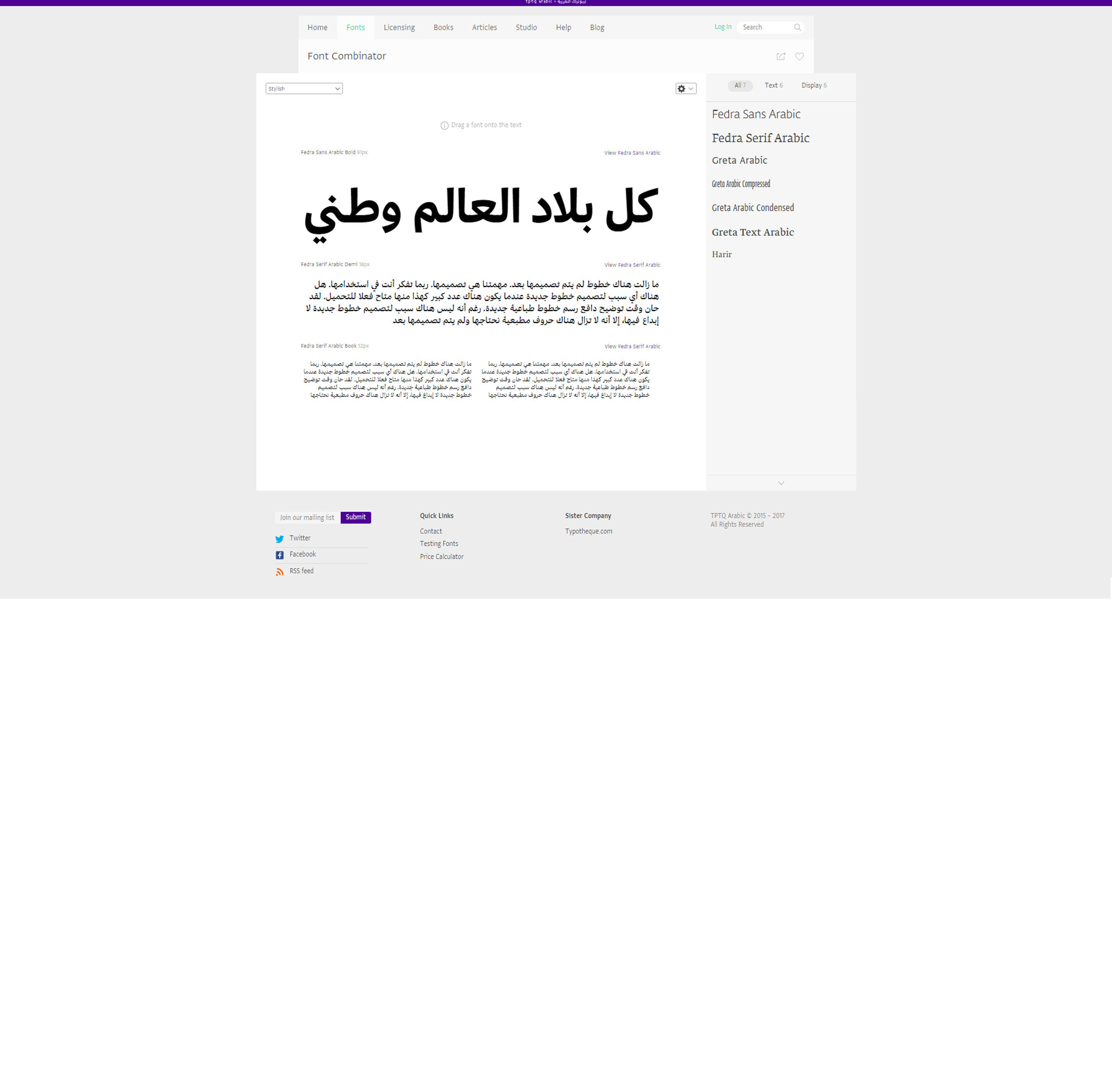1112x1092 pixels.
Task: Filter font list by All
Action: click(x=739, y=85)
